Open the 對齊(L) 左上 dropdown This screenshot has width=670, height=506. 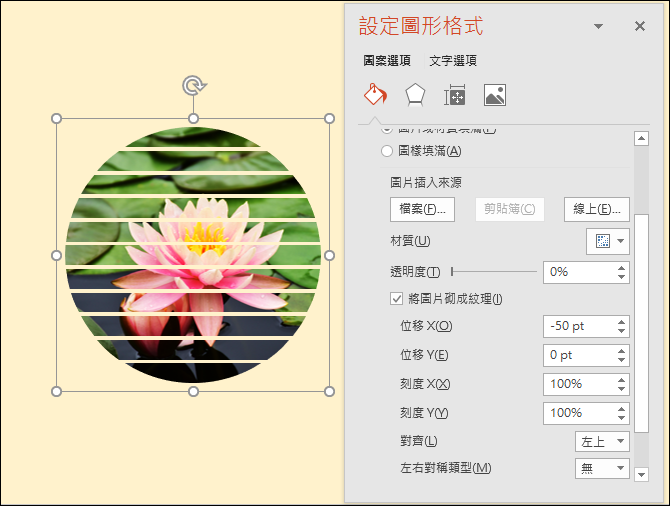[602, 441]
